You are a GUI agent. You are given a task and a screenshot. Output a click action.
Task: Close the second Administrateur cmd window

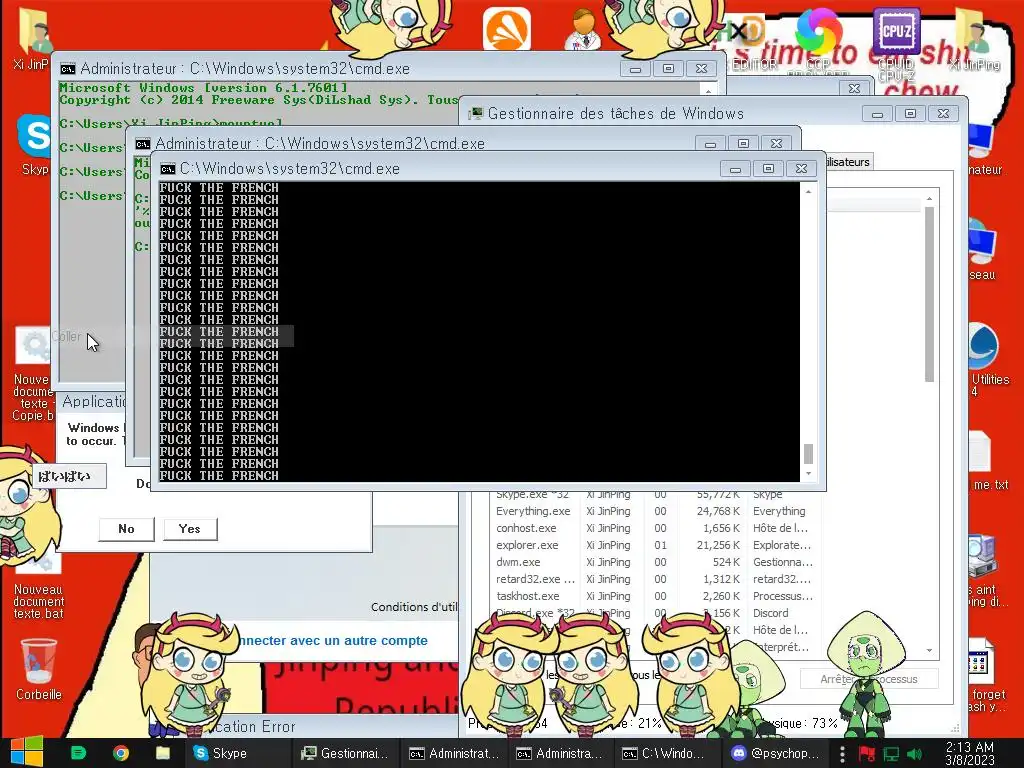click(x=776, y=144)
